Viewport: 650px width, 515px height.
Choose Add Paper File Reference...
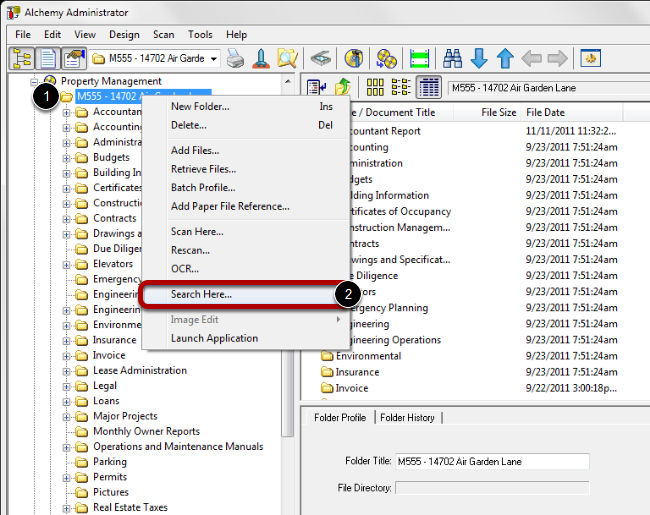click(x=246, y=206)
